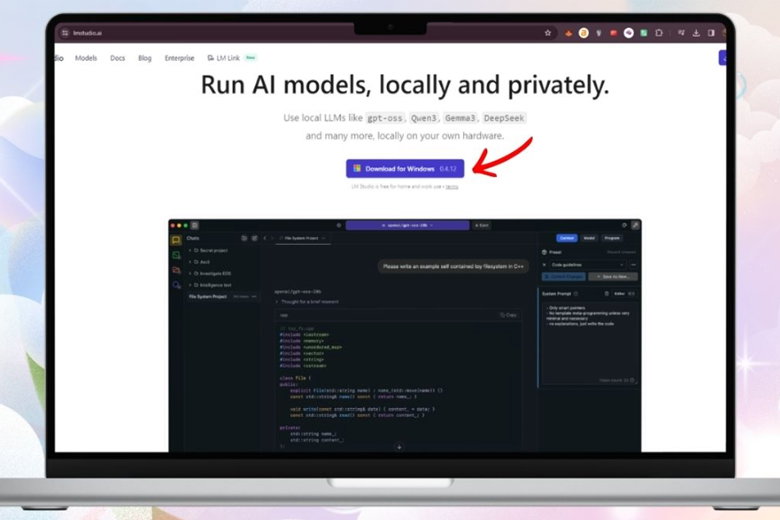This screenshot has height=520, width=780.
Task: Click the Gemma3 model name chip
Action: pyautogui.click(x=460, y=118)
